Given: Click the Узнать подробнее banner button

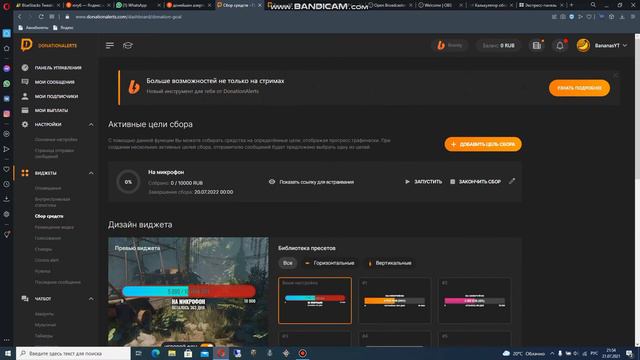Looking at the screenshot, I should 579,88.
